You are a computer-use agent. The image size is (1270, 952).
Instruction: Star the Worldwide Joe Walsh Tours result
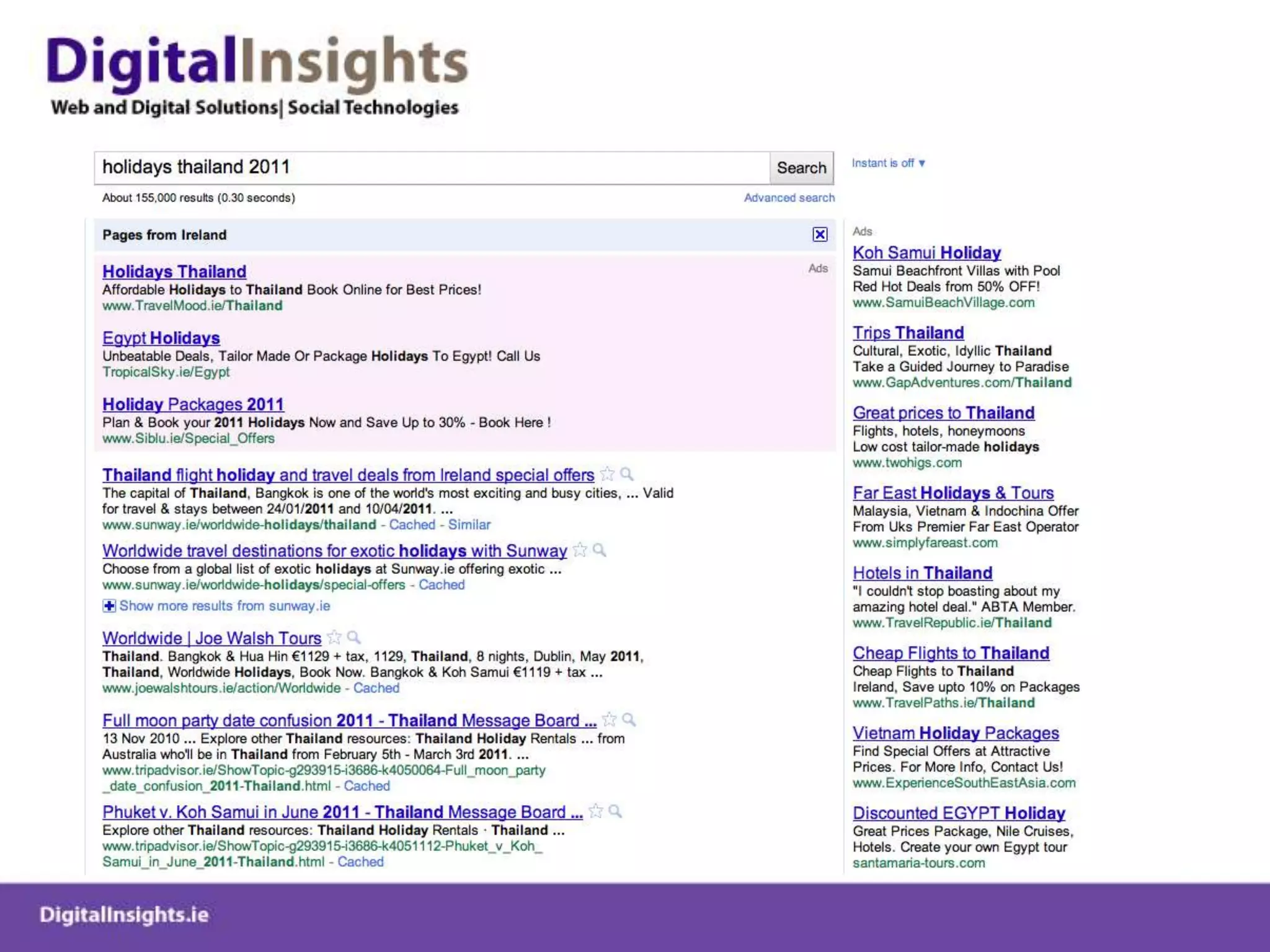[x=334, y=637]
